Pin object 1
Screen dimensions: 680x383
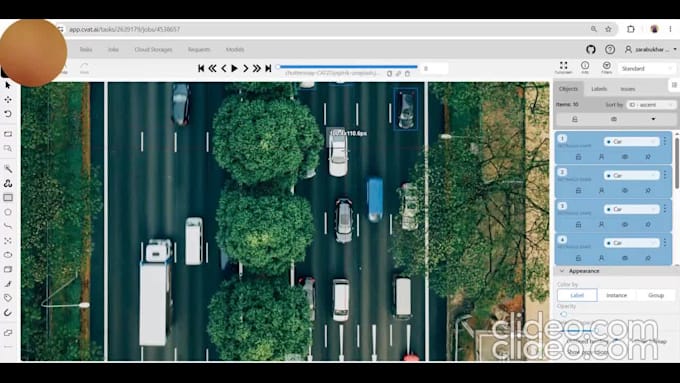648,157
